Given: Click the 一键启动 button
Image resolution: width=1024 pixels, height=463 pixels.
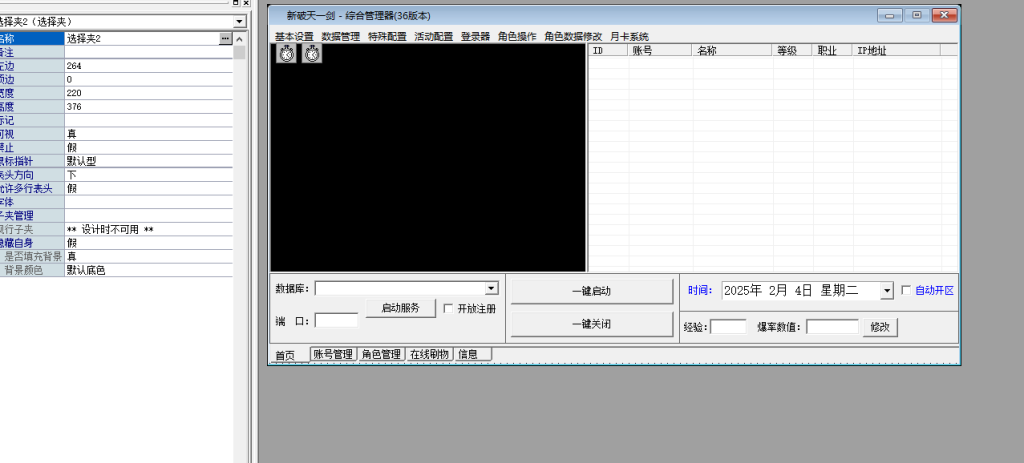Looking at the screenshot, I should pos(592,291).
